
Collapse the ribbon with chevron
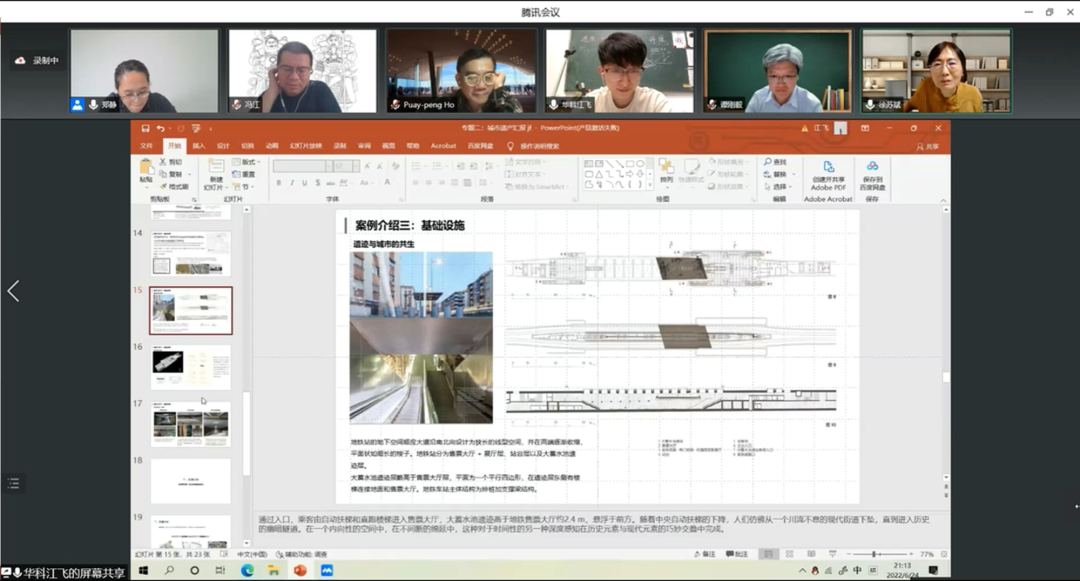click(943, 200)
